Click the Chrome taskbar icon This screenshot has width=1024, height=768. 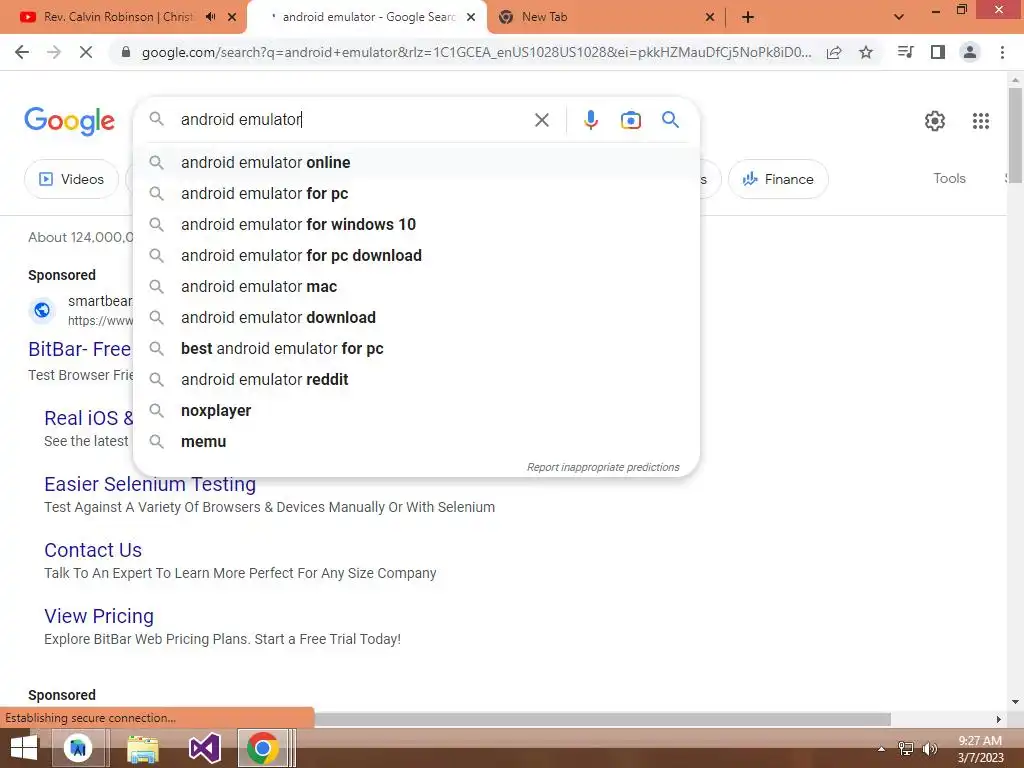(x=263, y=748)
